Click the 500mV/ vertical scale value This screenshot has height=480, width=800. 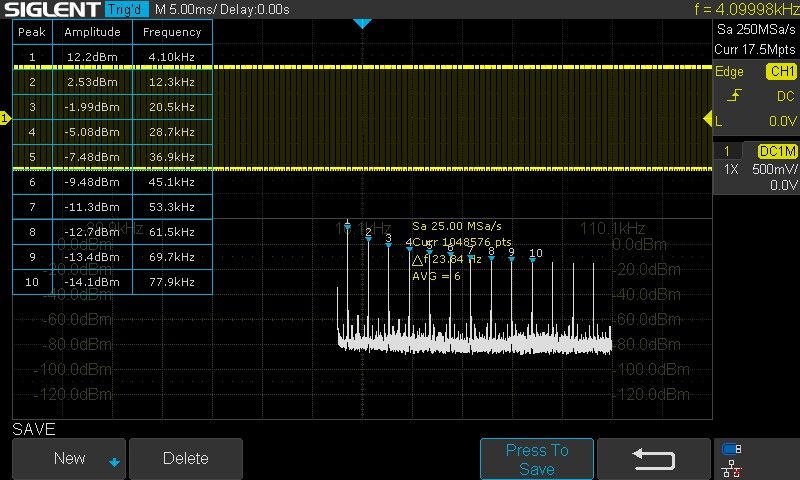click(x=774, y=169)
